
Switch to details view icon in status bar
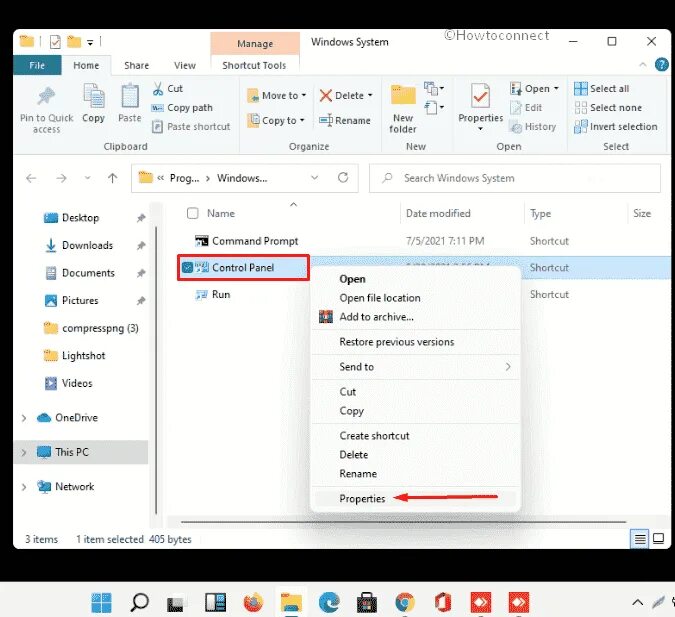coord(640,539)
